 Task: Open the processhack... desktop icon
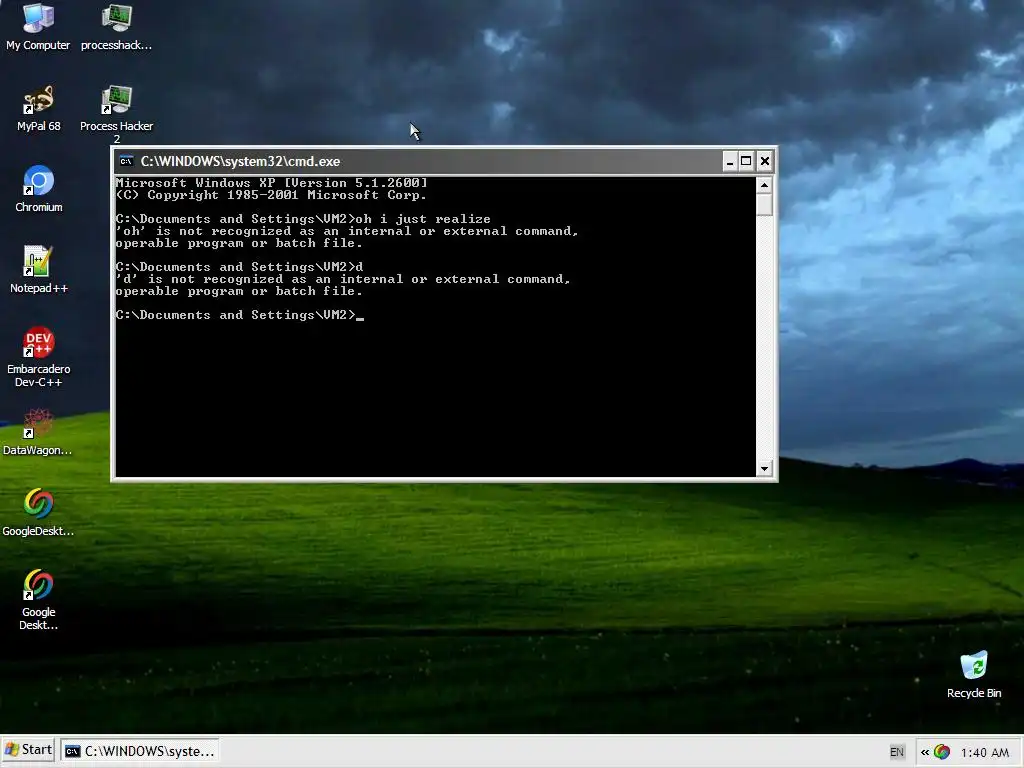coord(116,27)
